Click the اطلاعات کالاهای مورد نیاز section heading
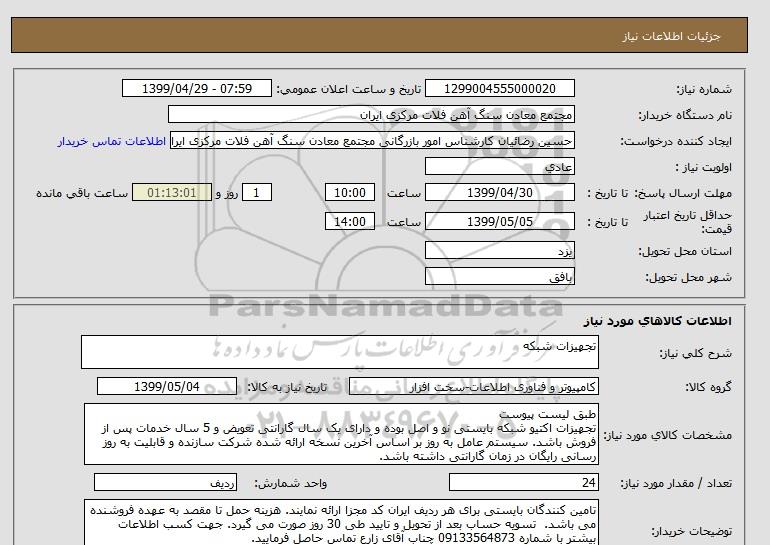This screenshot has height=545, width=770. [x=658, y=321]
